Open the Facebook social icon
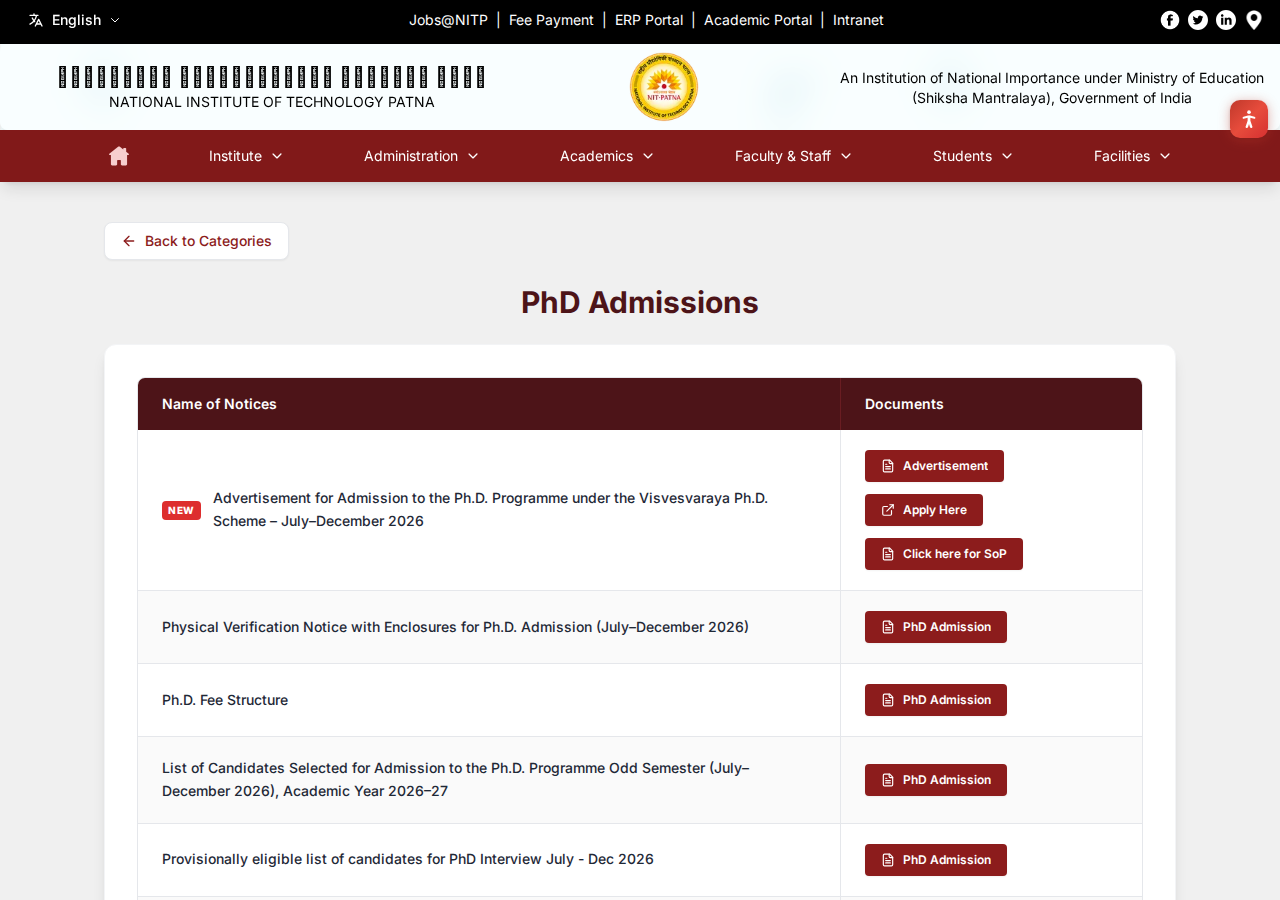 coord(1170,20)
